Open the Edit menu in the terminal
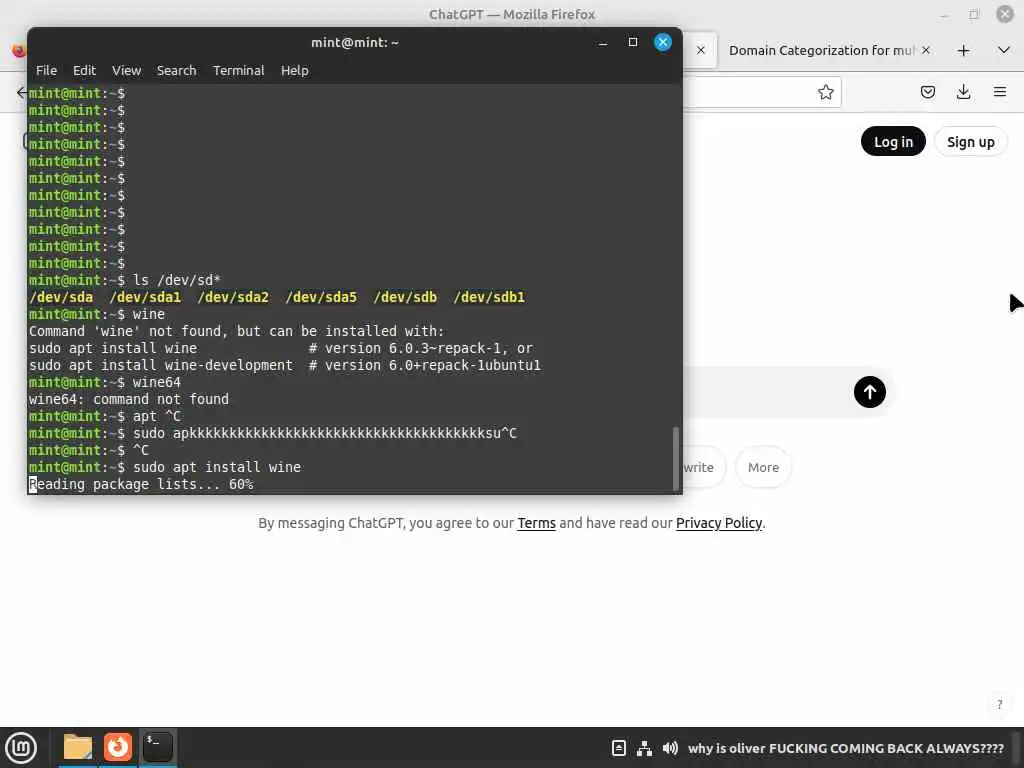Image resolution: width=1024 pixels, height=768 pixels. pos(84,71)
